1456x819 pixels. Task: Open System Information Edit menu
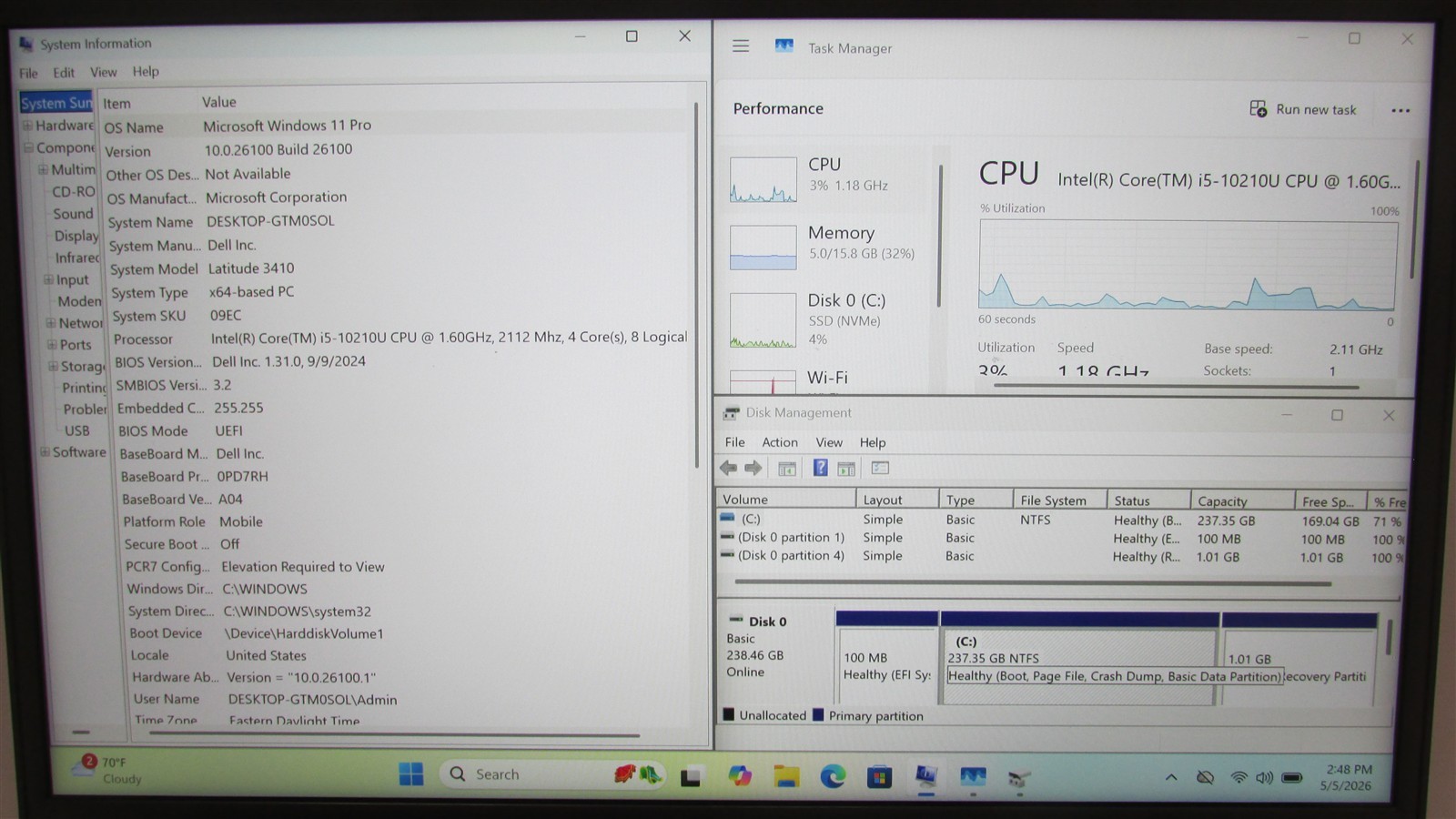[x=64, y=72]
